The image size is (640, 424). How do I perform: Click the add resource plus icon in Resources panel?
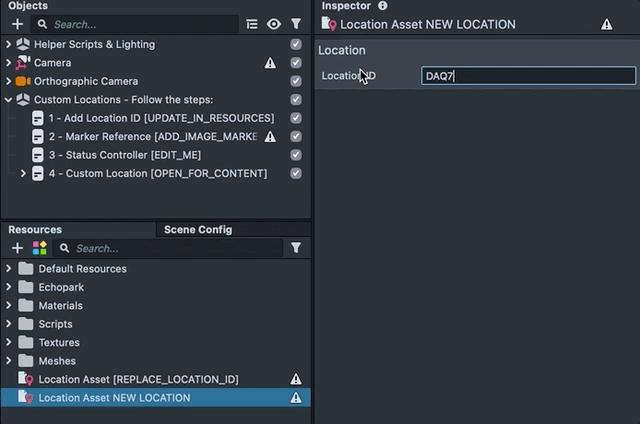17,248
